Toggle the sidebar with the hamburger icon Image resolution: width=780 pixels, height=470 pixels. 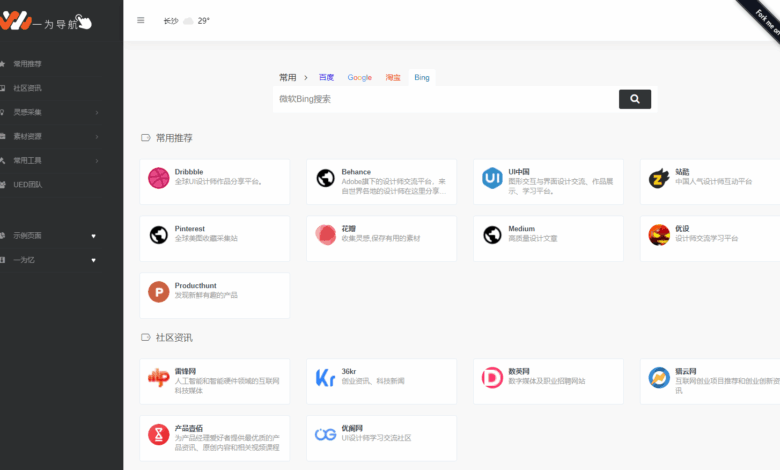140,20
